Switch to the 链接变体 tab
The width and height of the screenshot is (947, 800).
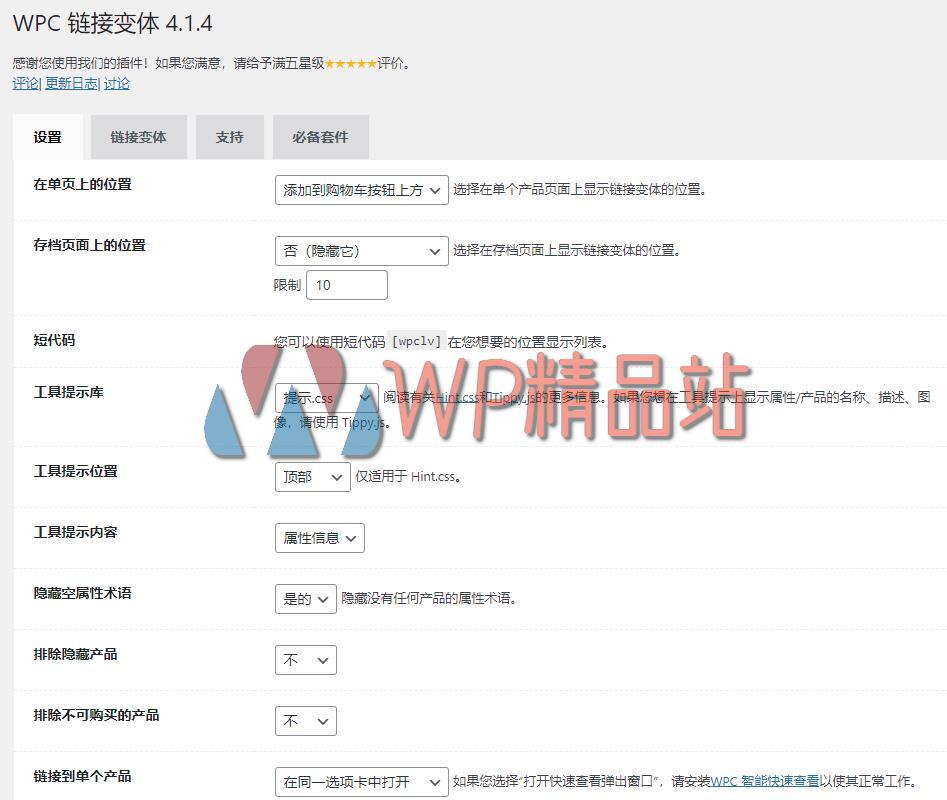pyautogui.click(x=137, y=137)
